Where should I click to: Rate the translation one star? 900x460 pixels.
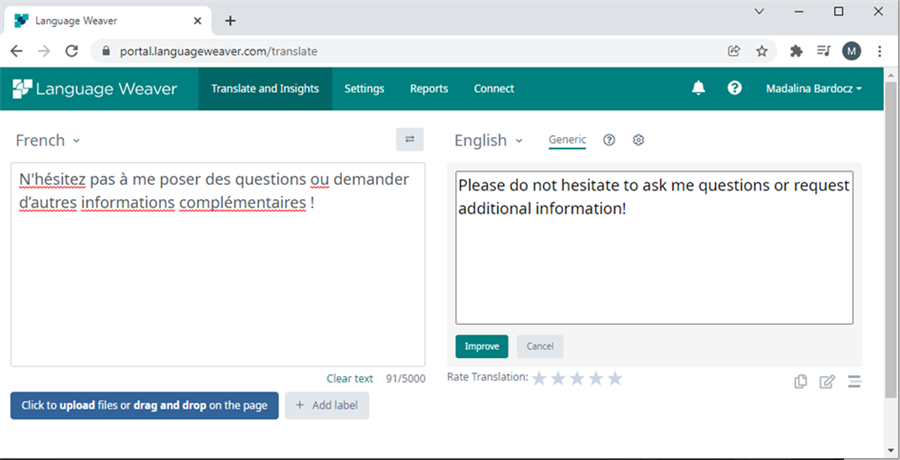pyautogui.click(x=540, y=378)
